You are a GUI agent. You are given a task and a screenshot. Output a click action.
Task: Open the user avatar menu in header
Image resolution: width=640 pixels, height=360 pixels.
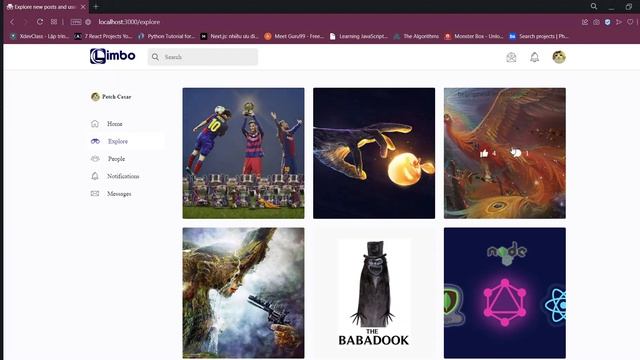click(559, 57)
